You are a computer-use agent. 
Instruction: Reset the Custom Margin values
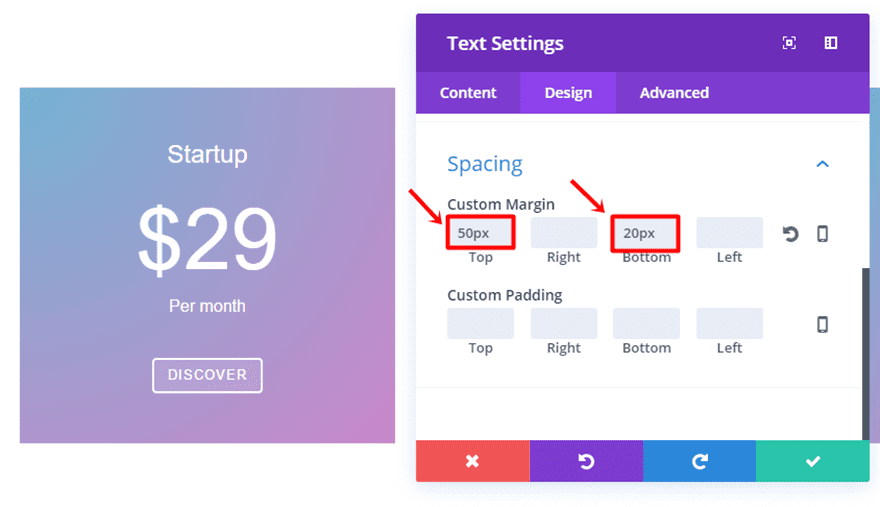(790, 234)
